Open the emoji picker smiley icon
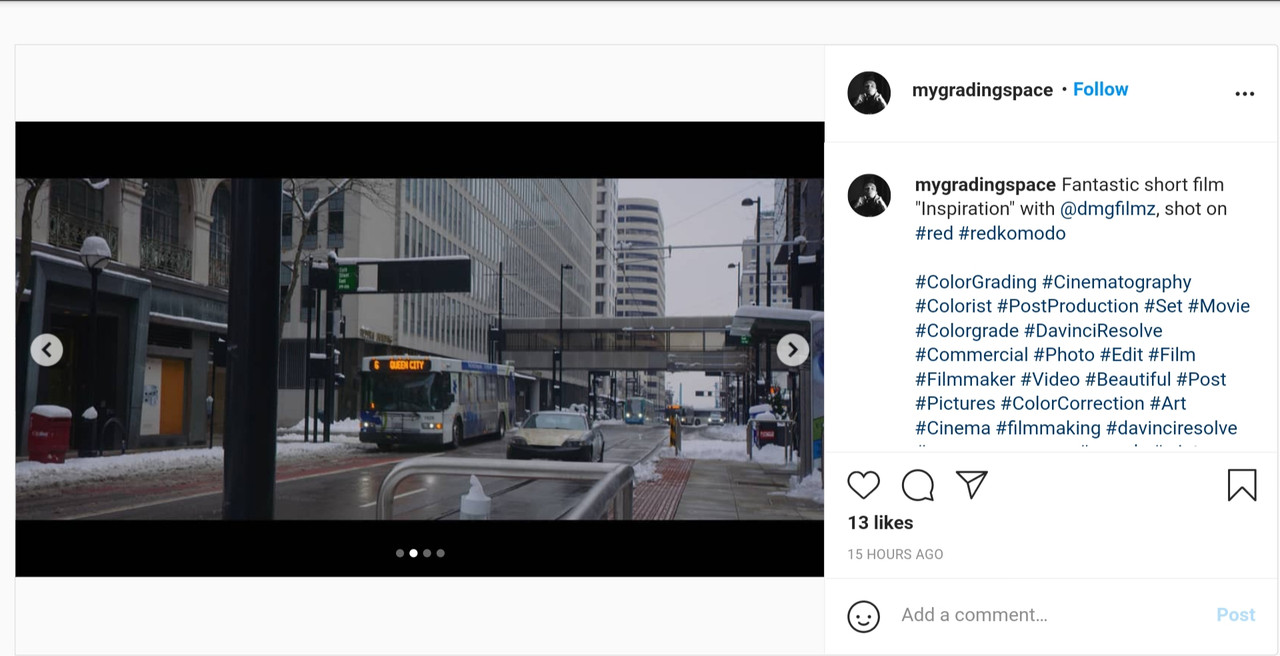Image resolution: width=1280 pixels, height=656 pixels. (863, 615)
